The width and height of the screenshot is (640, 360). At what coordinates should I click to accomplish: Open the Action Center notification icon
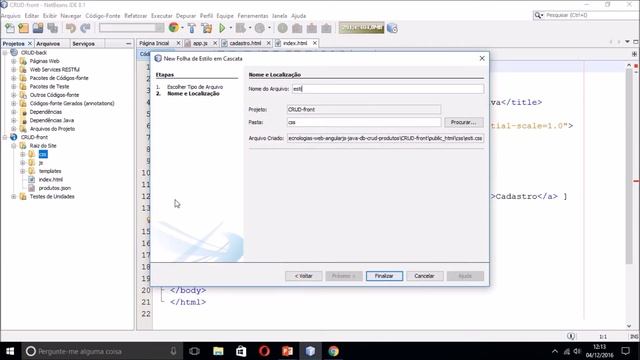point(625,351)
